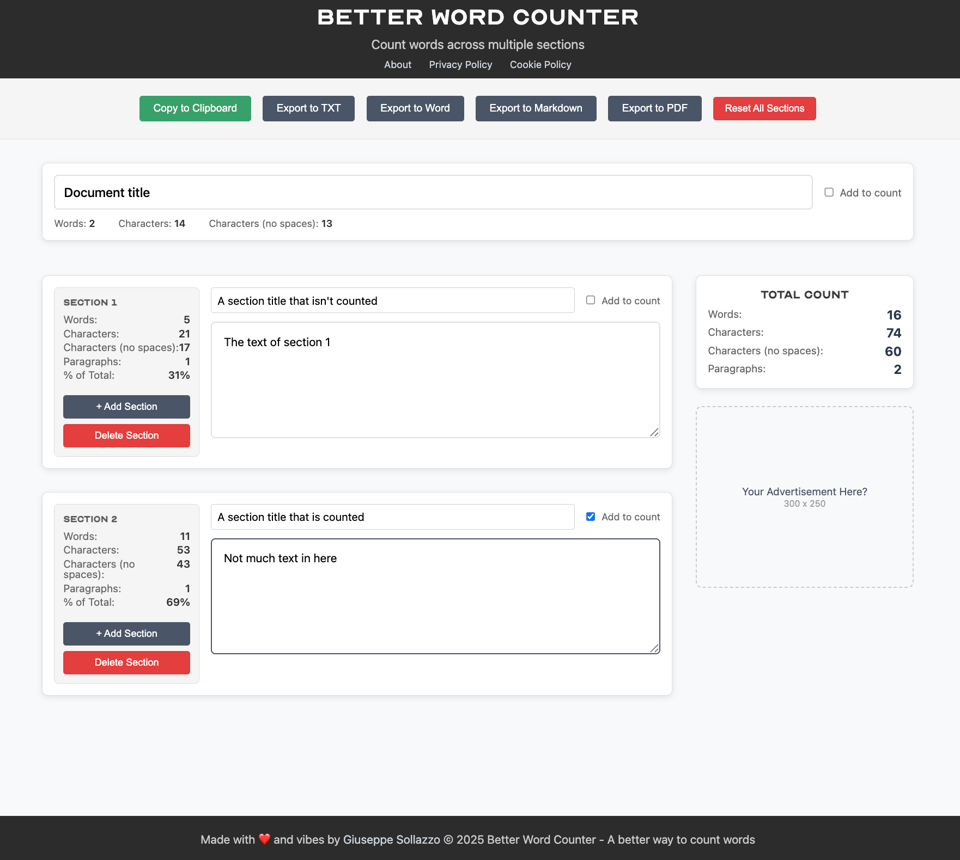960x860 pixels.
Task: Click the Your Advertisement Here placeholder
Action: coord(804,496)
